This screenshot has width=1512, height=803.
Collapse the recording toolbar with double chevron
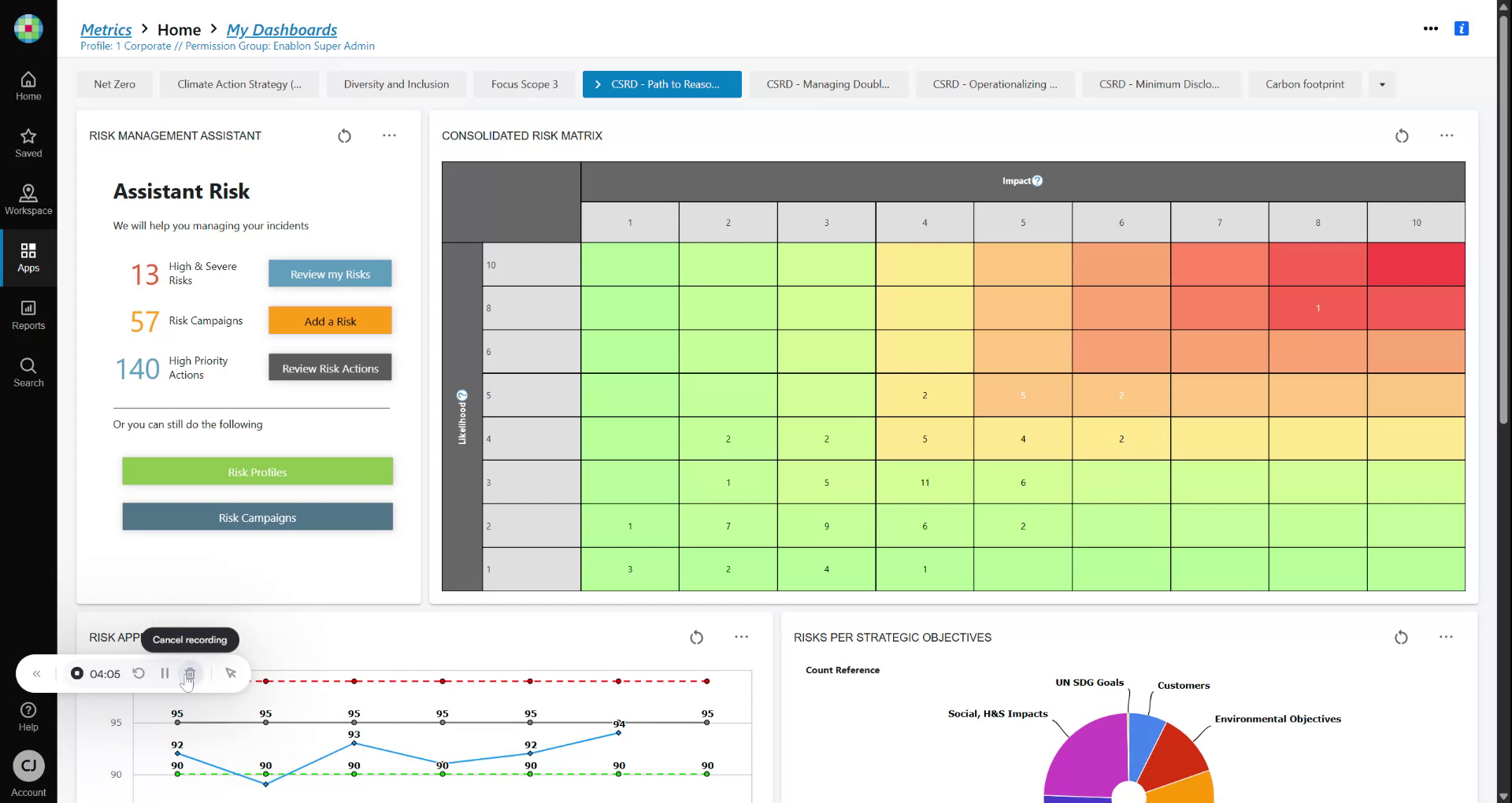pos(36,674)
